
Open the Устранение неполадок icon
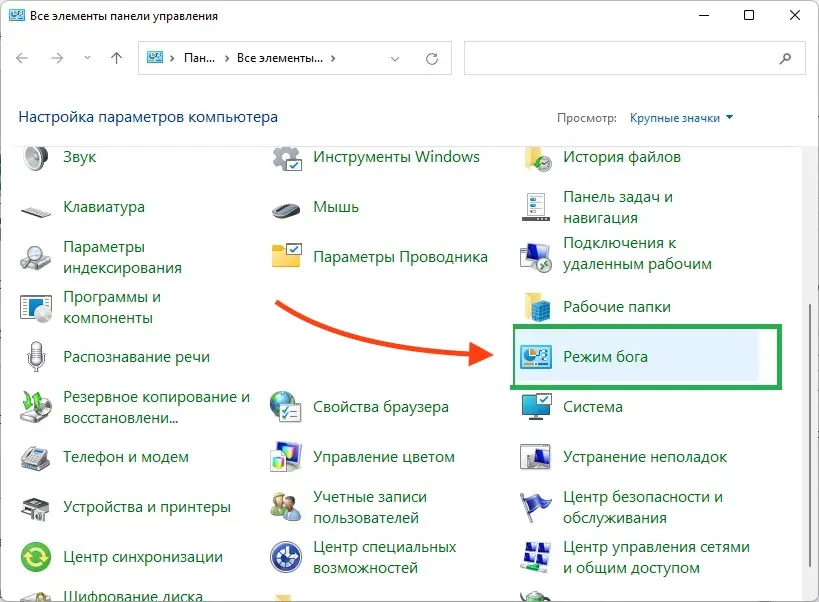pos(537,457)
